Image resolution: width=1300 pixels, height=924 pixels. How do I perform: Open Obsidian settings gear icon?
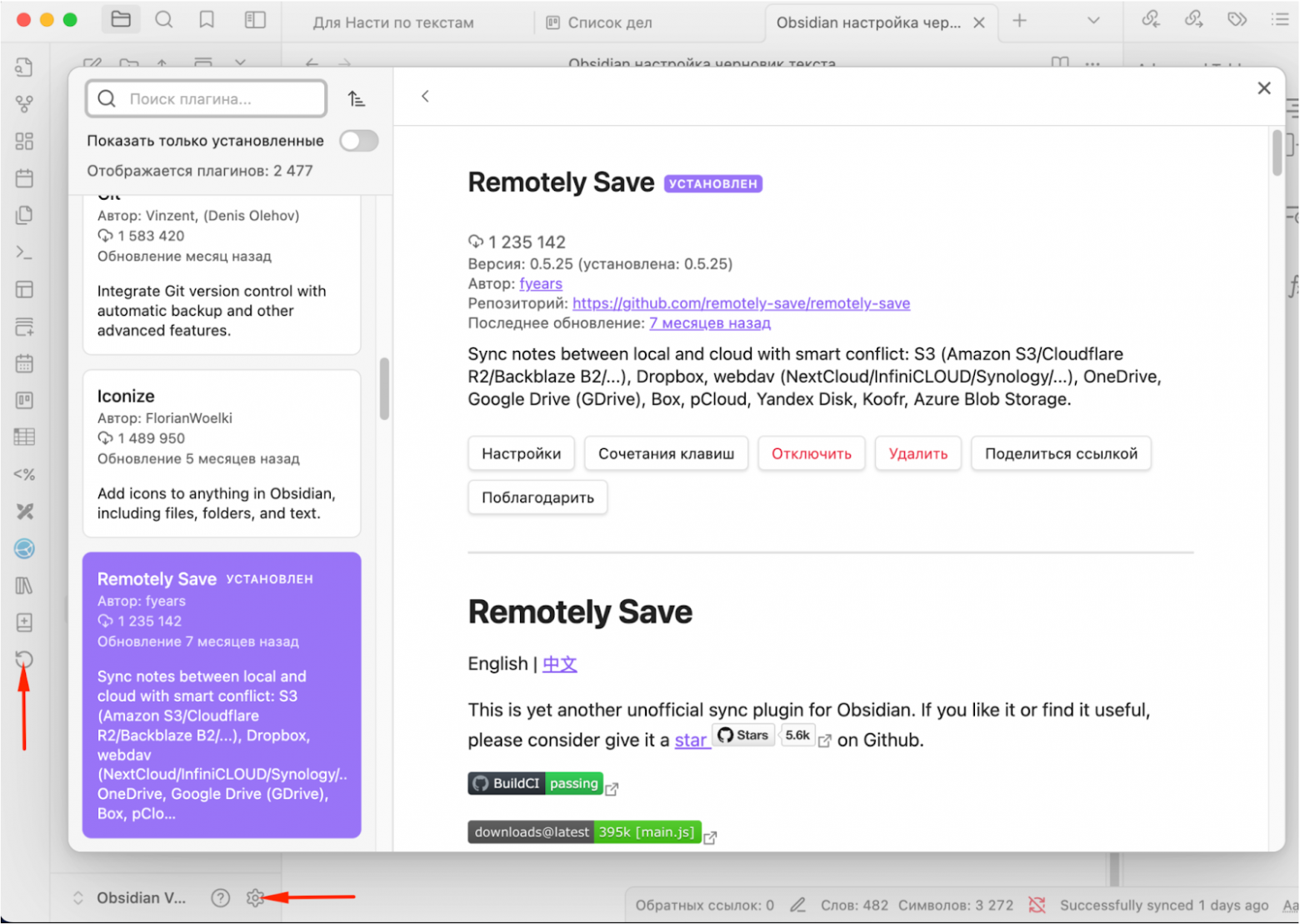[x=255, y=897]
